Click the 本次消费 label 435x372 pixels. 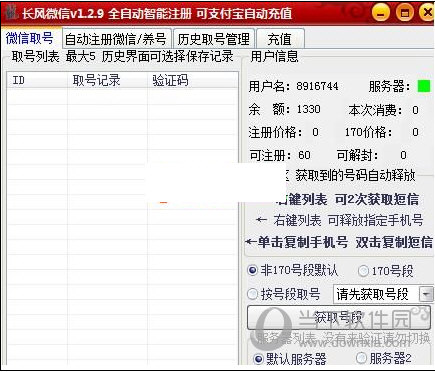(x=376, y=110)
